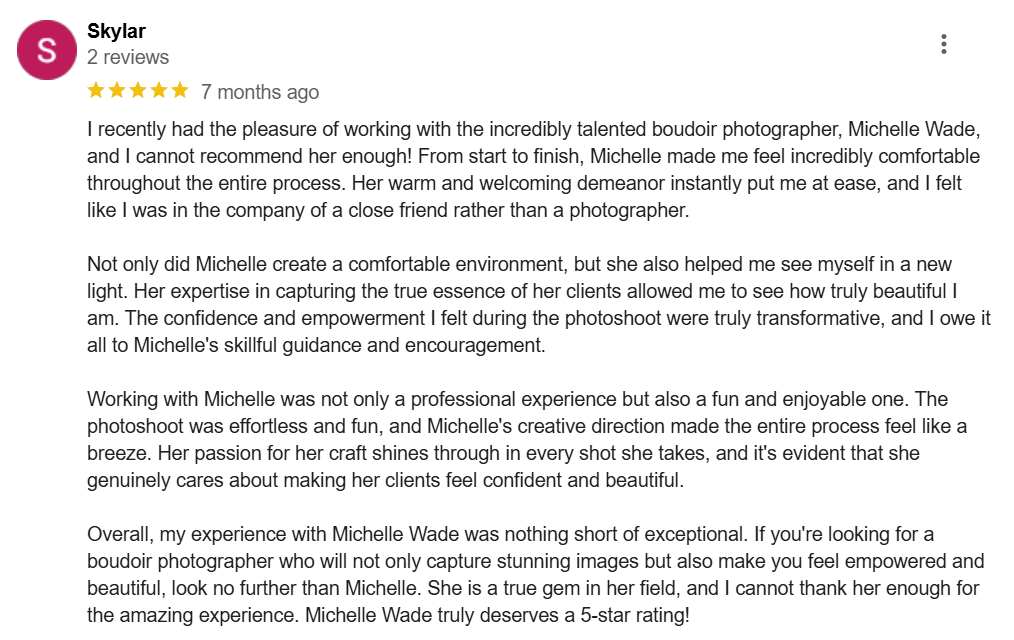Click the second gold rating star
This screenshot has width=1014, height=640.
[x=117, y=91]
